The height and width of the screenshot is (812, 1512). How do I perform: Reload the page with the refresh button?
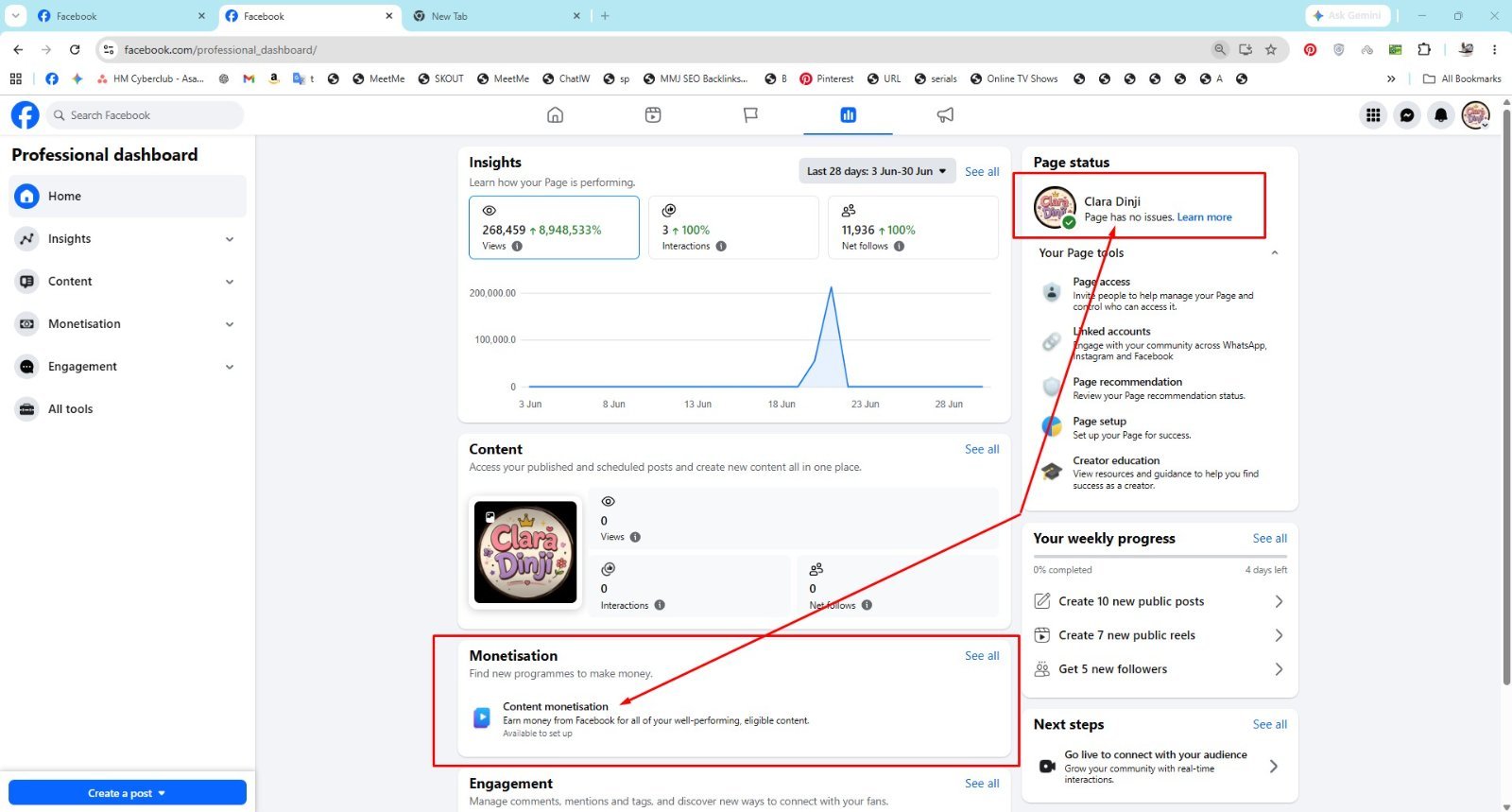pyautogui.click(x=75, y=49)
